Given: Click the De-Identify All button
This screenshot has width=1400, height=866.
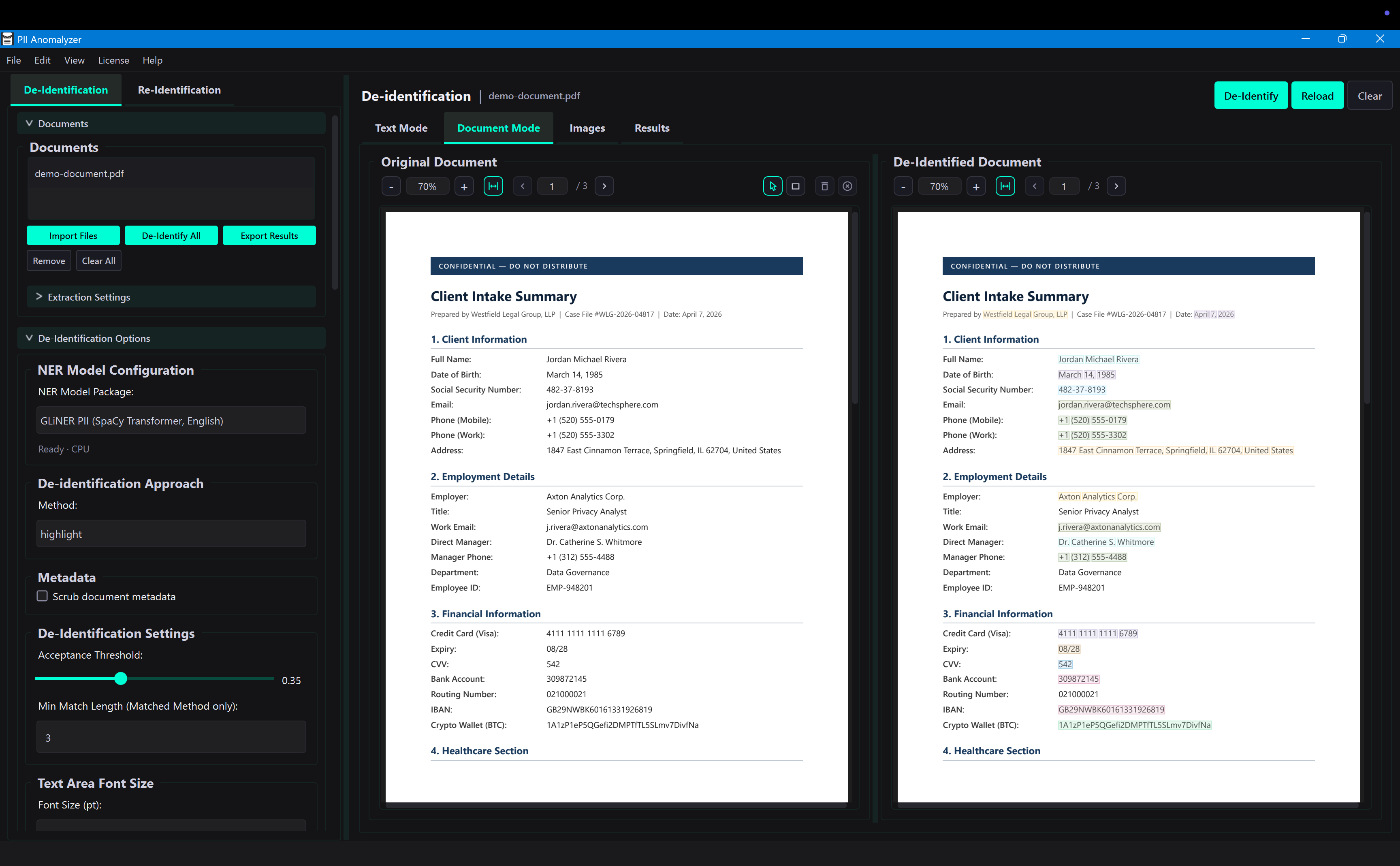Looking at the screenshot, I should [x=171, y=235].
